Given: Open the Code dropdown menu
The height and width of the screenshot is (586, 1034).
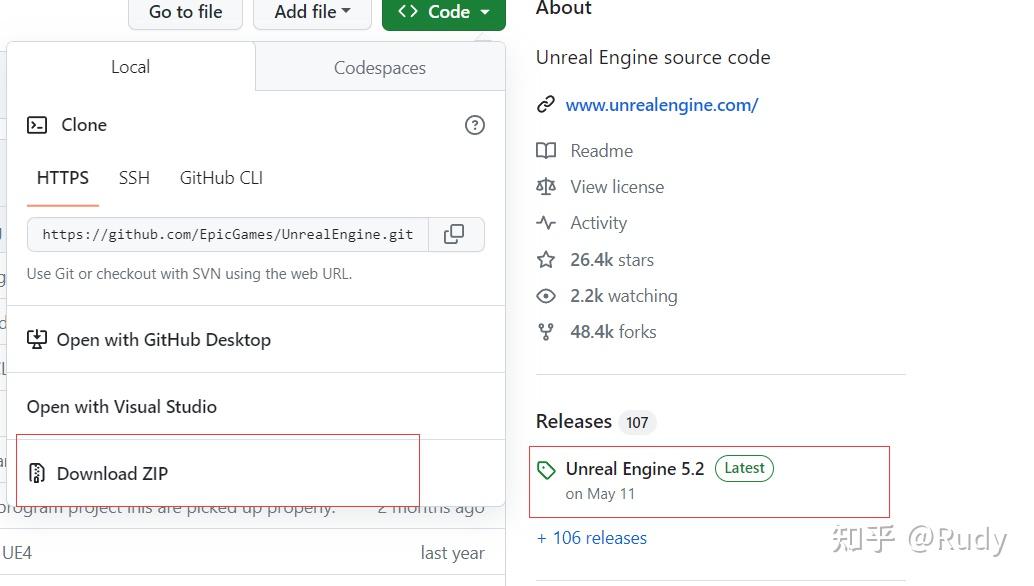Looking at the screenshot, I should click(x=443, y=12).
